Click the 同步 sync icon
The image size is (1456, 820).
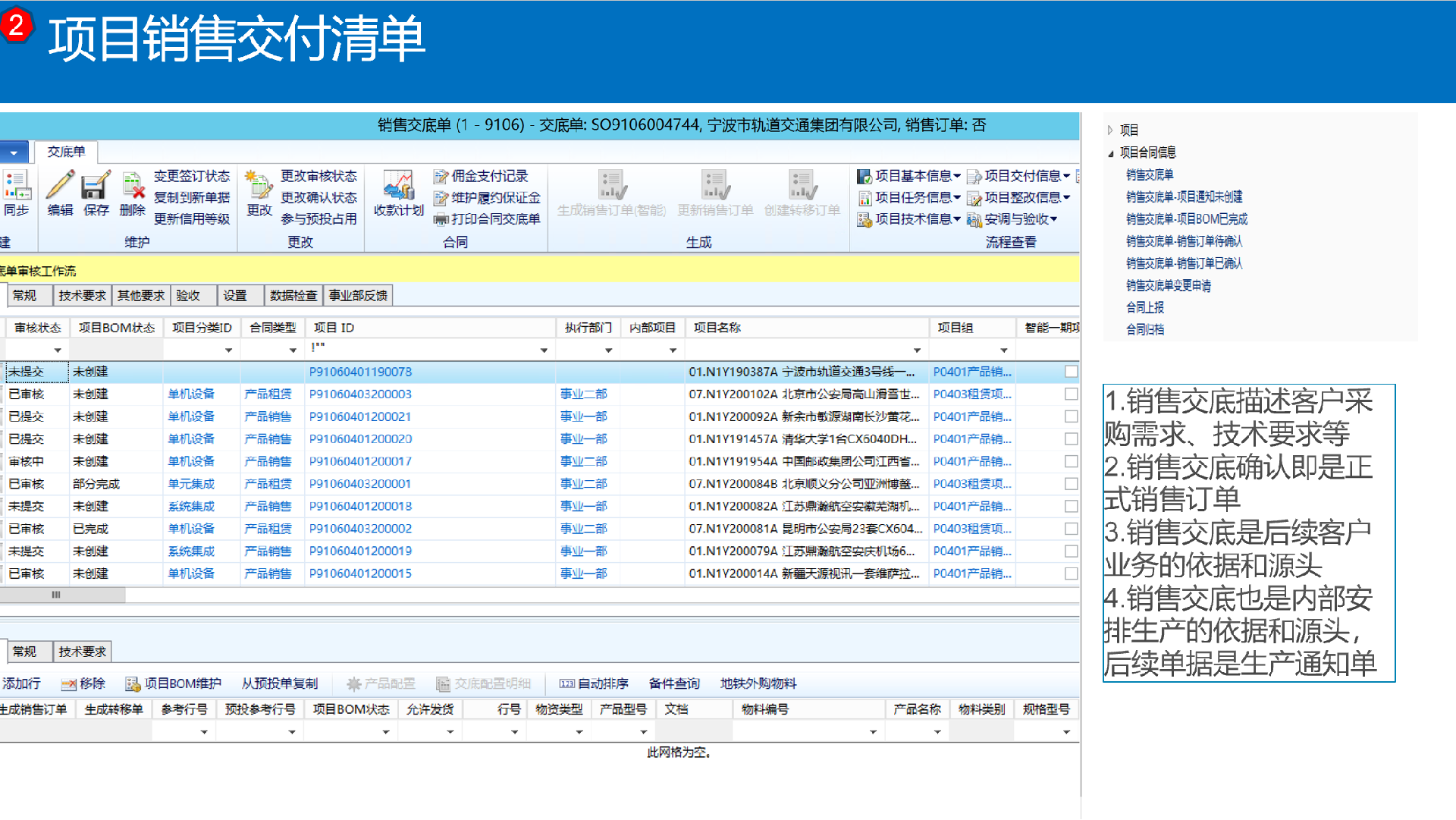pos(17,185)
